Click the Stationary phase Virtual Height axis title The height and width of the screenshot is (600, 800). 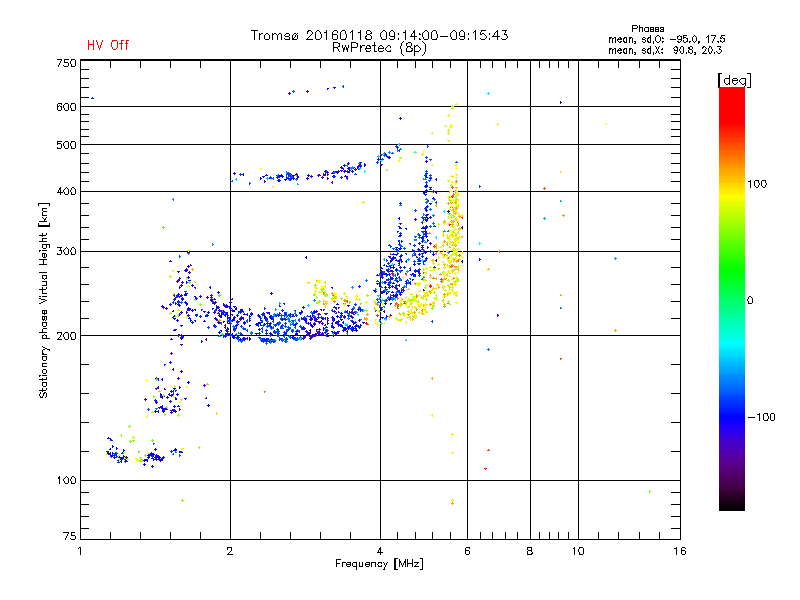(x=43, y=301)
